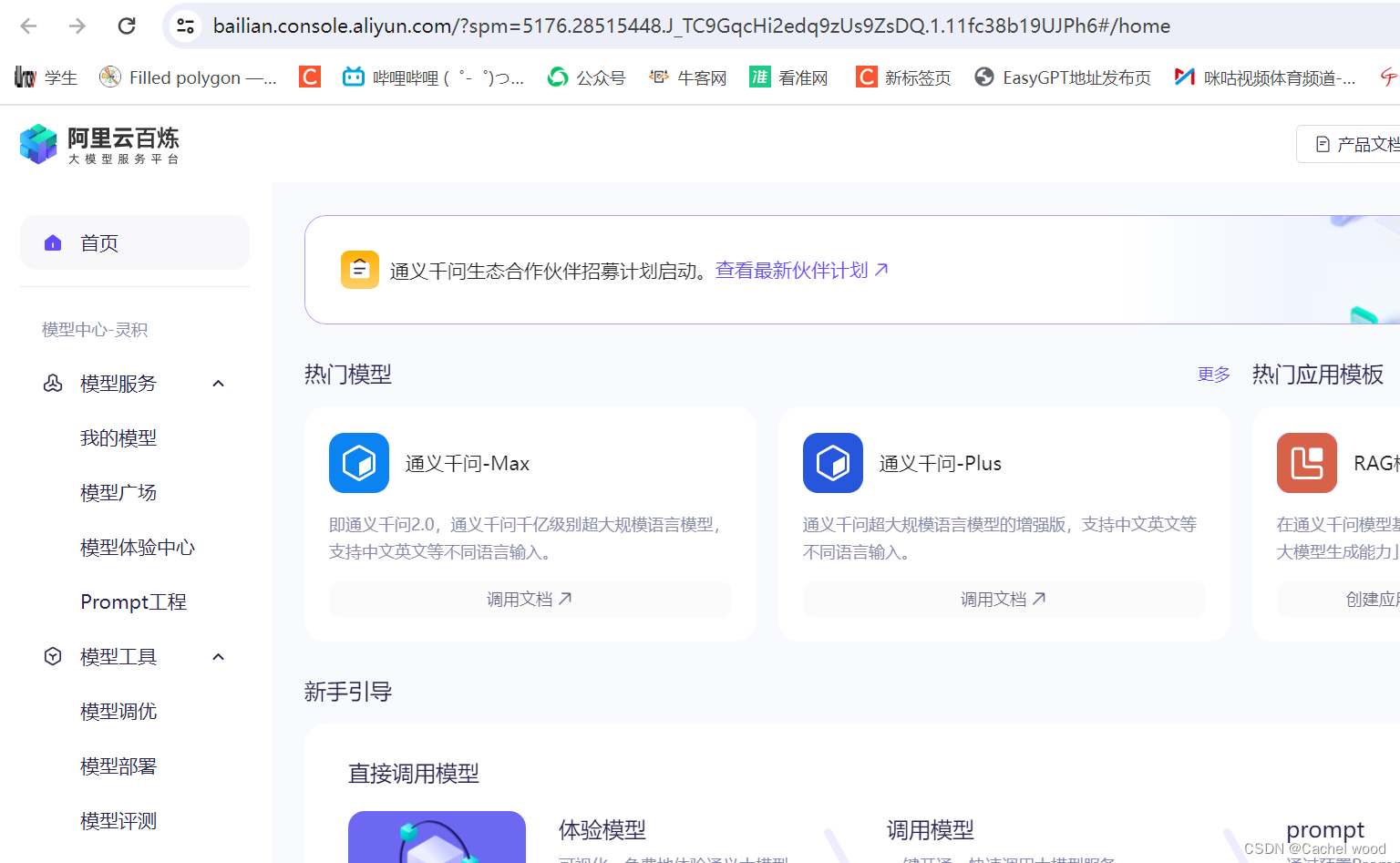Click the yellow announcement icon in banner

(360, 270)
